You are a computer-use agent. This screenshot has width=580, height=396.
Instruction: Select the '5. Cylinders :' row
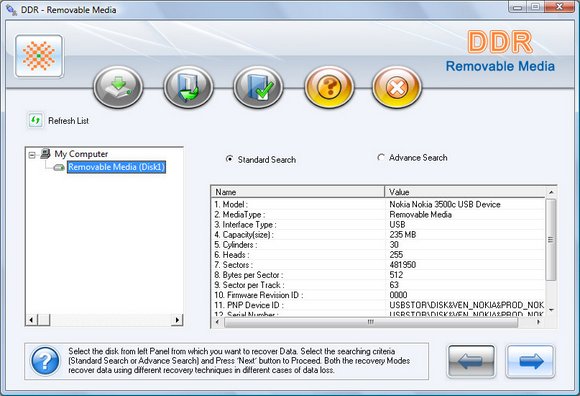[378, 245]
